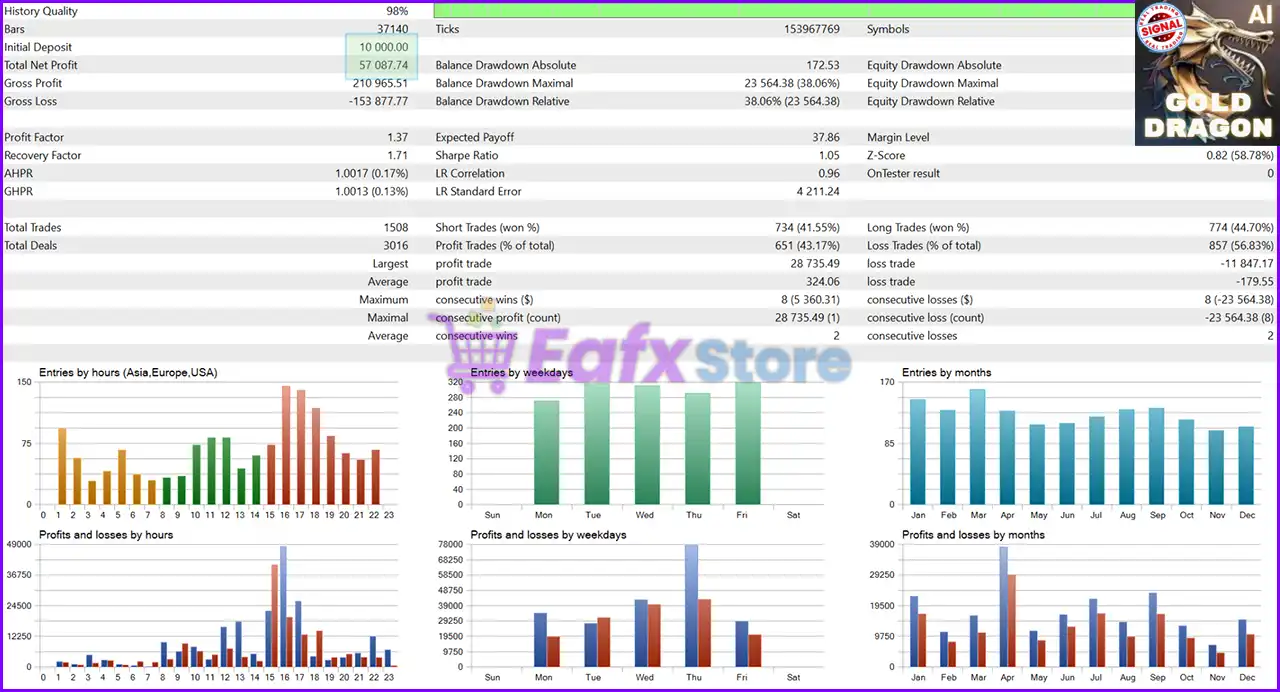Click the Equity Drawdown Maximal label
The image size is (1280, 692).
click(x=933, y=83)
